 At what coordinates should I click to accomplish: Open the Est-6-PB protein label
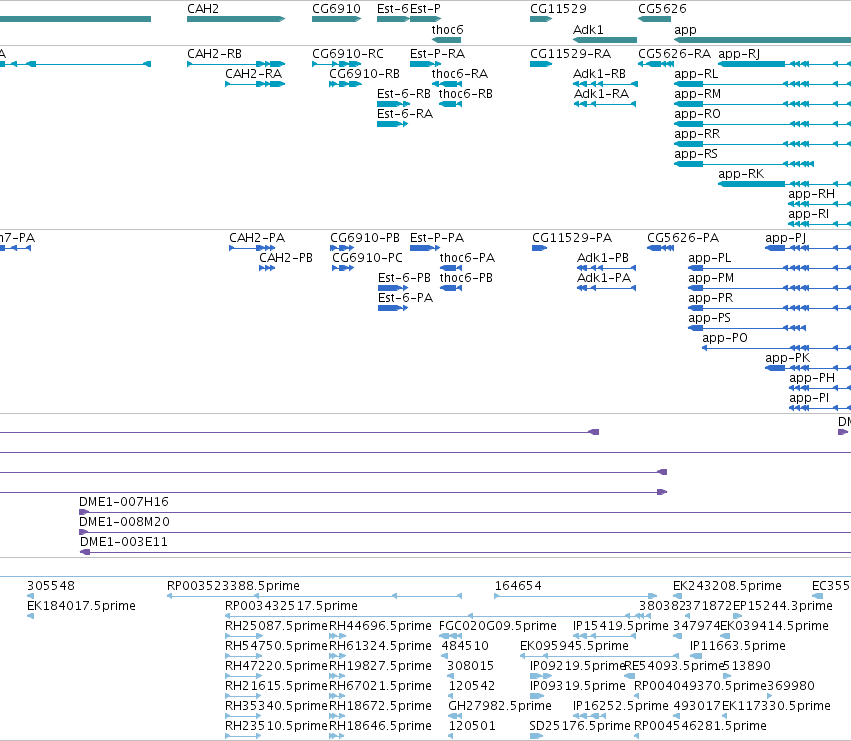(x=404, y=278)
